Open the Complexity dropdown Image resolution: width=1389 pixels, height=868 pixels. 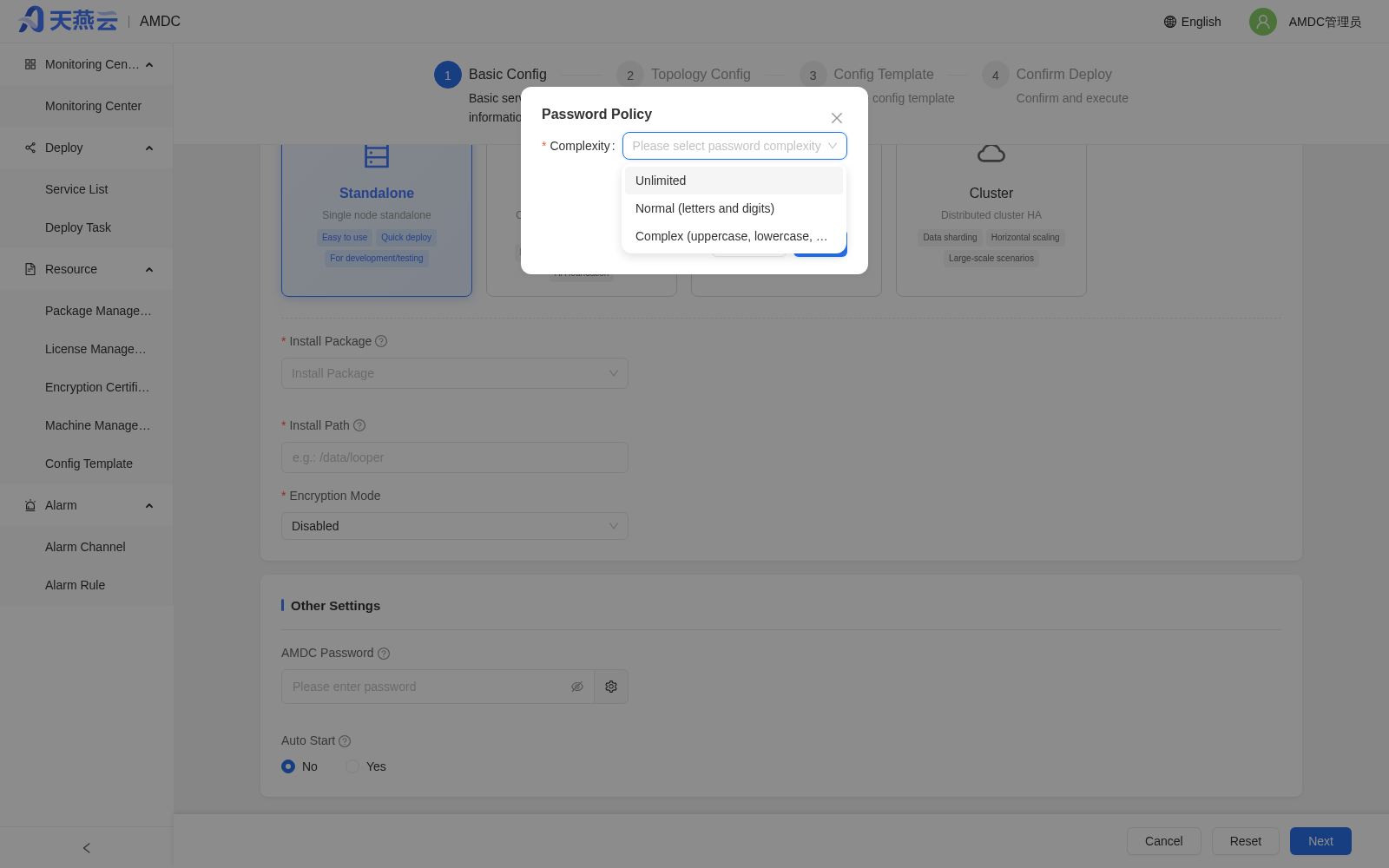point(734,146)
